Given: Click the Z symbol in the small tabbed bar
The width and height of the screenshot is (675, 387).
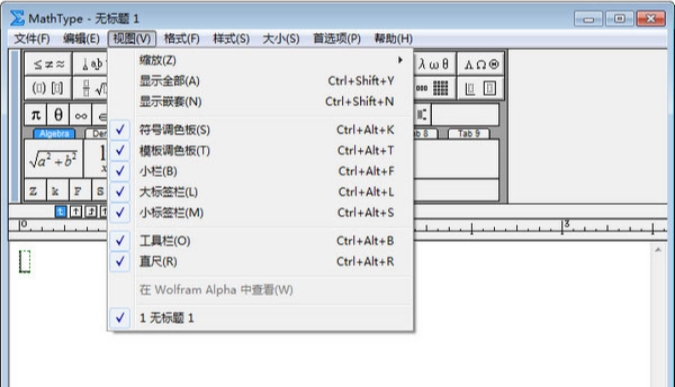Looking at the screenshot, I should (x=34, y=190).
